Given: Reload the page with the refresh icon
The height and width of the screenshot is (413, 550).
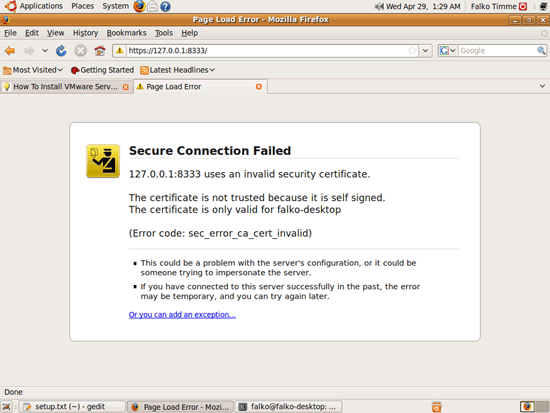Looking at the screenshot, I should coord(61,51).
